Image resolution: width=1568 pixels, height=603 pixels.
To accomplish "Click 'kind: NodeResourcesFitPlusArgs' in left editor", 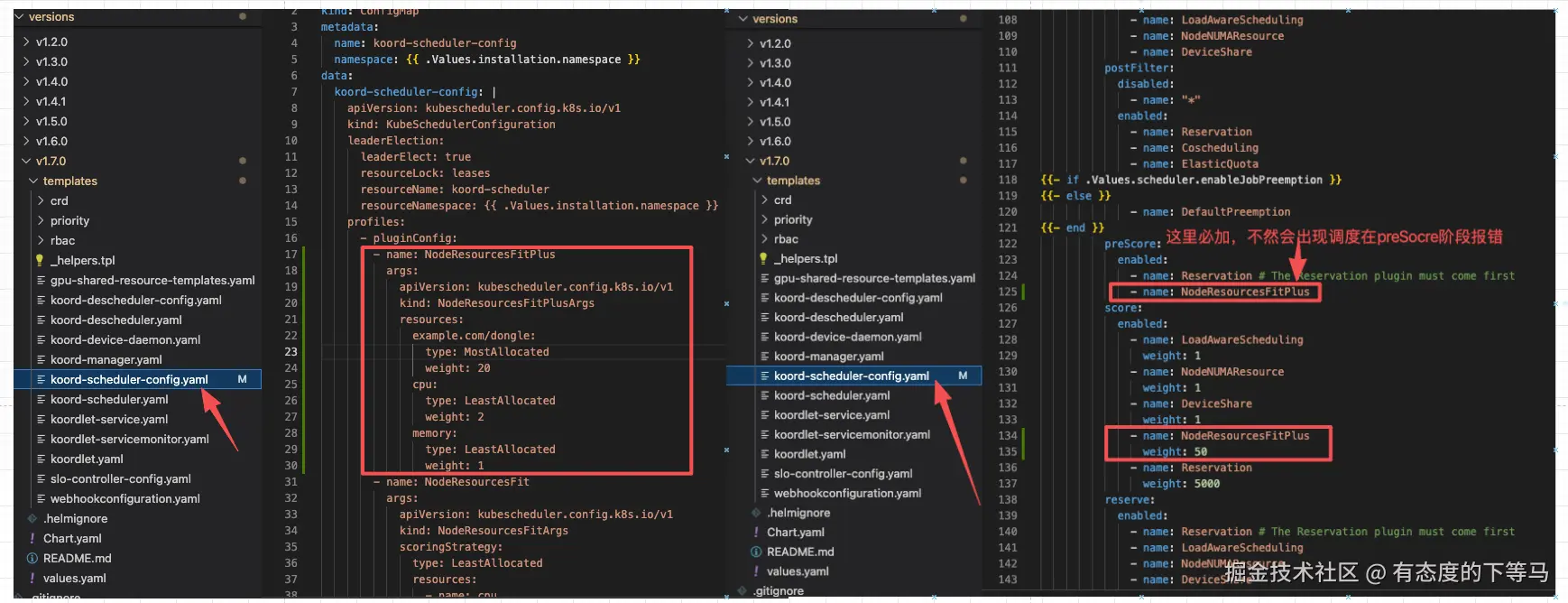I will pyautogui.click(x=497, y=303).
